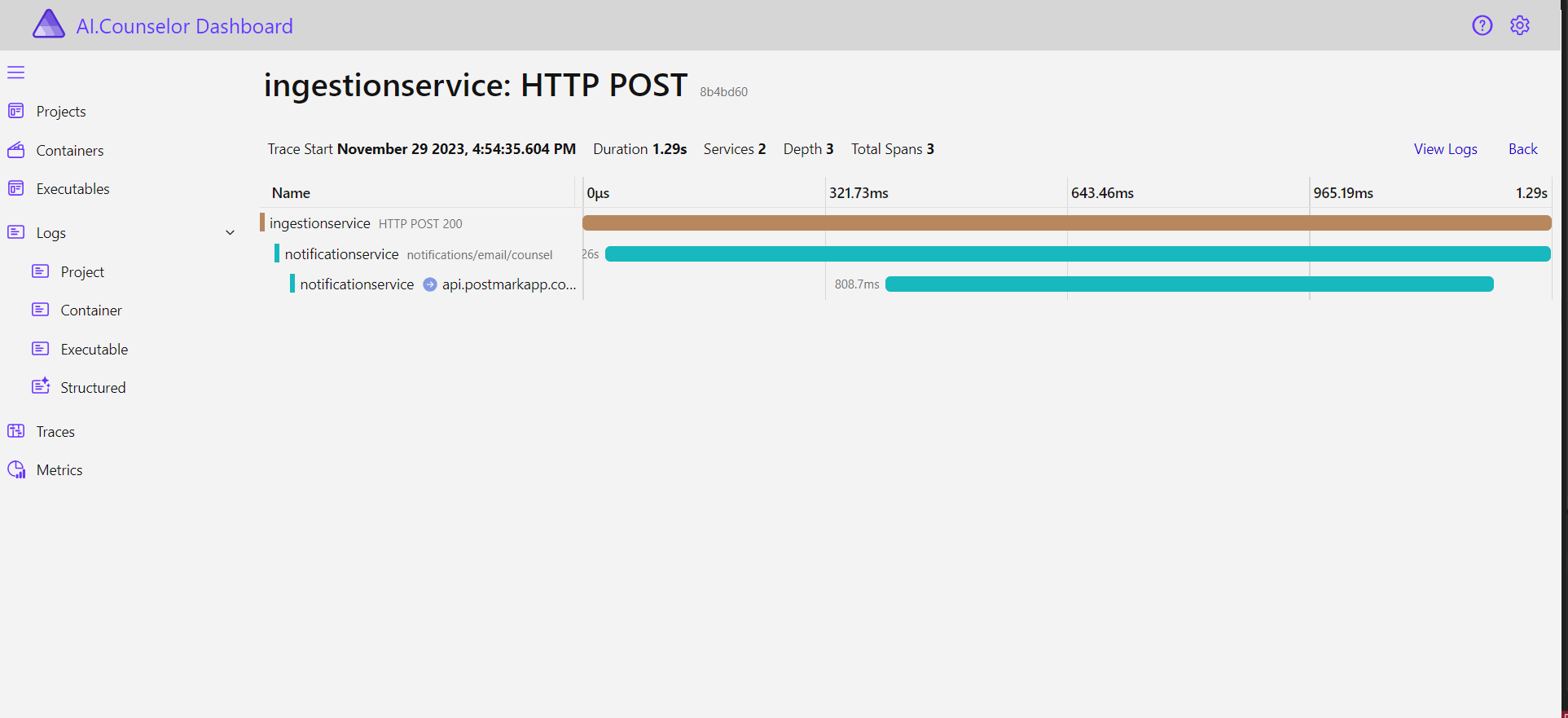Click the Metrics chart icon
Screen dimensions: 1568x718
(16, 469)
